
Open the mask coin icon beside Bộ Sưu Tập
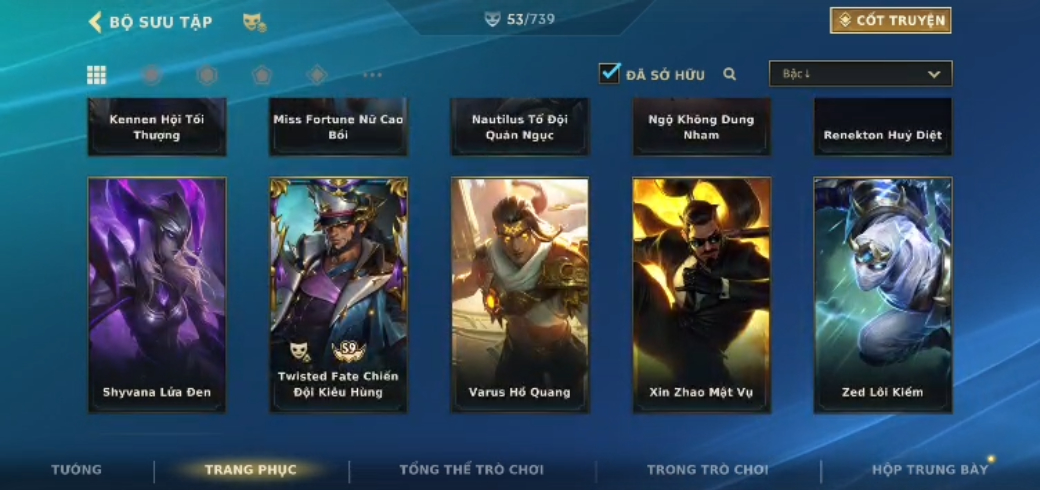(255, 23)
